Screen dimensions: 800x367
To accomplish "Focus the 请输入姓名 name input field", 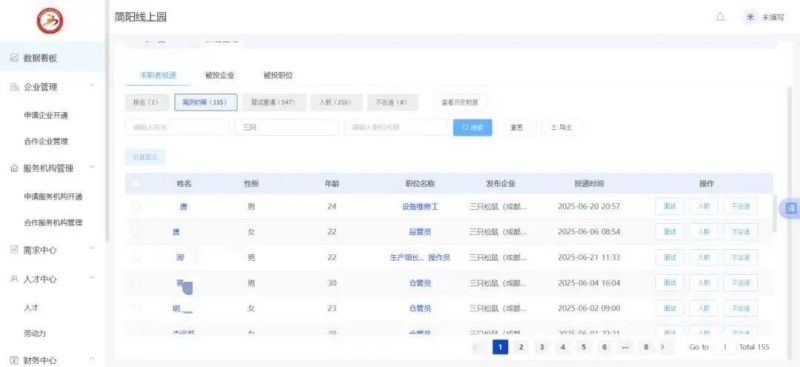I will (x=177, y=128).
